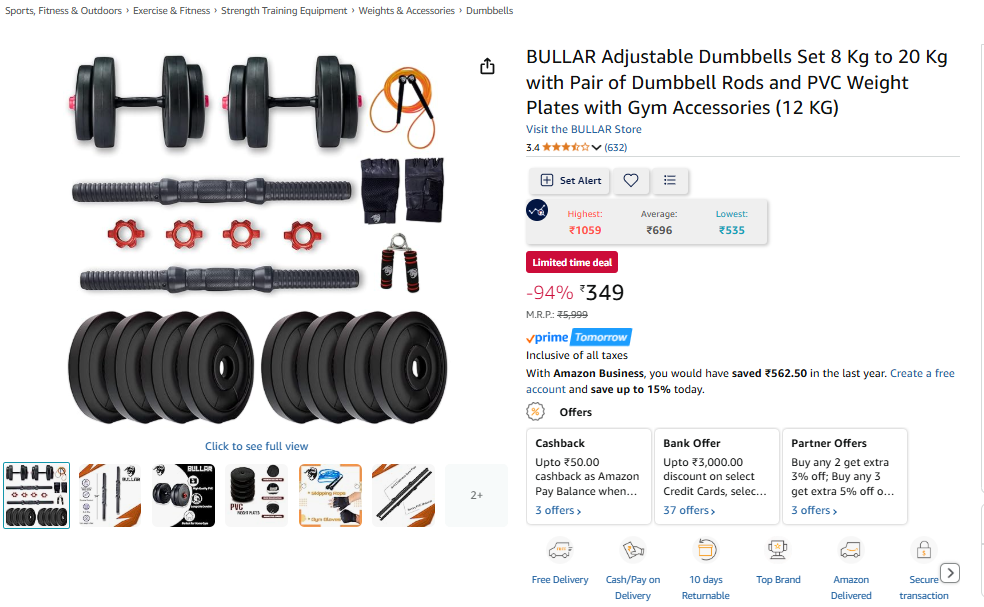Visit the BULLAR Store link
The width and height of the screenshot is (984, 607).
pyautogui.click(x=584, y=129)
